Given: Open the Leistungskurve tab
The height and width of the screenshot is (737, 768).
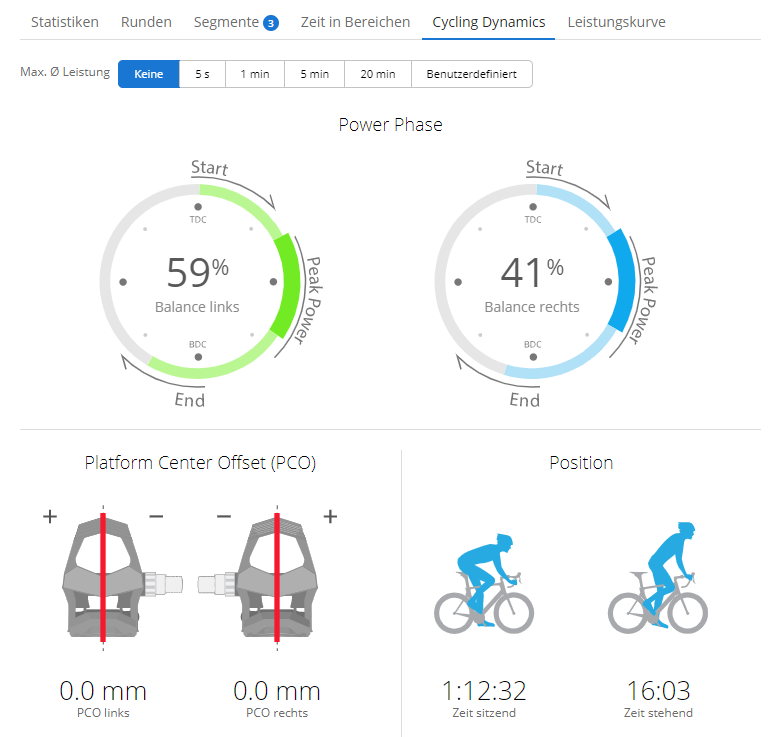Looking at the screenshot, I should 616,22.
